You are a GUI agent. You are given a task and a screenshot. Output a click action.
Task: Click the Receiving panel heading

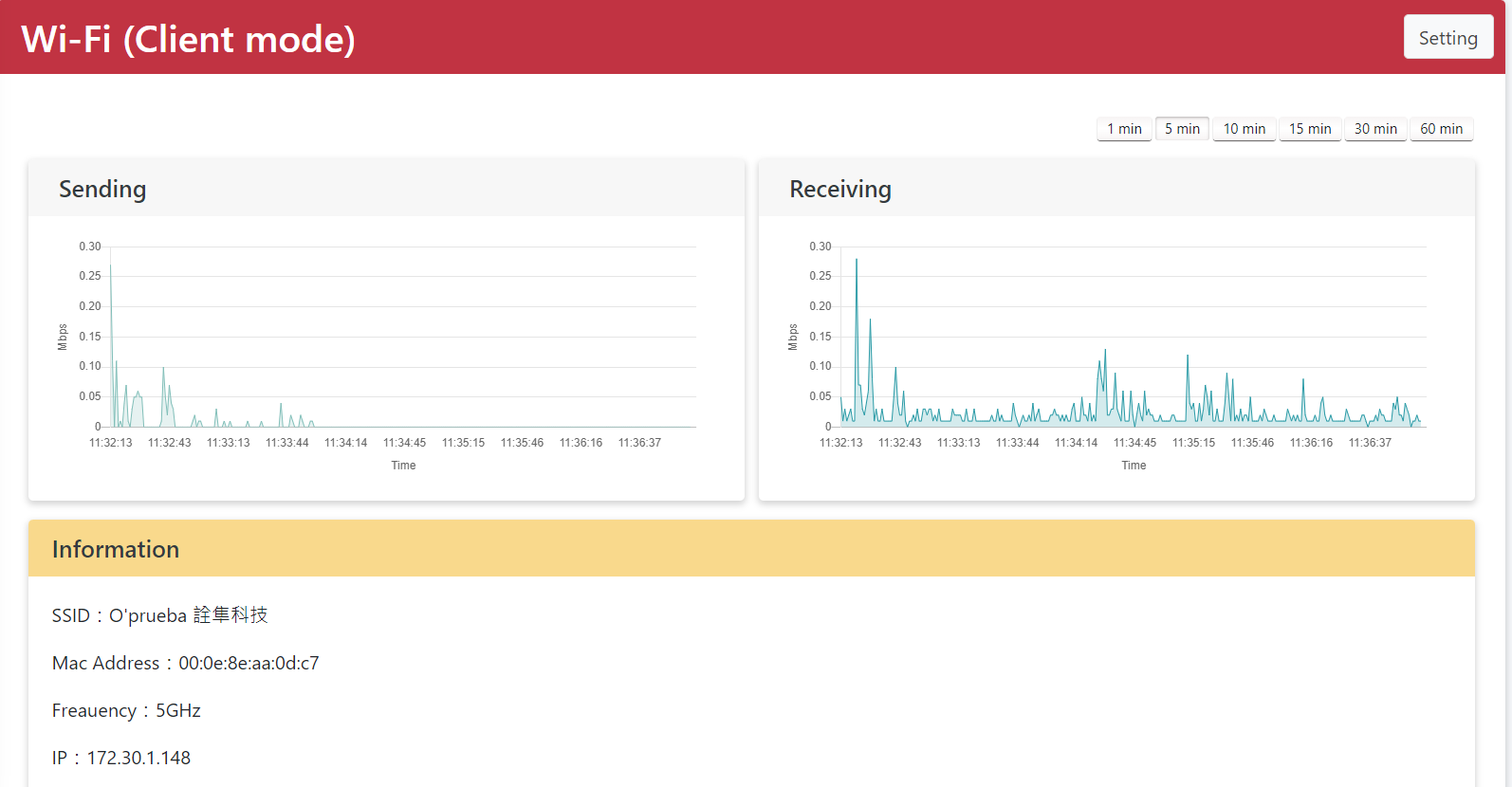click(840, 189)
